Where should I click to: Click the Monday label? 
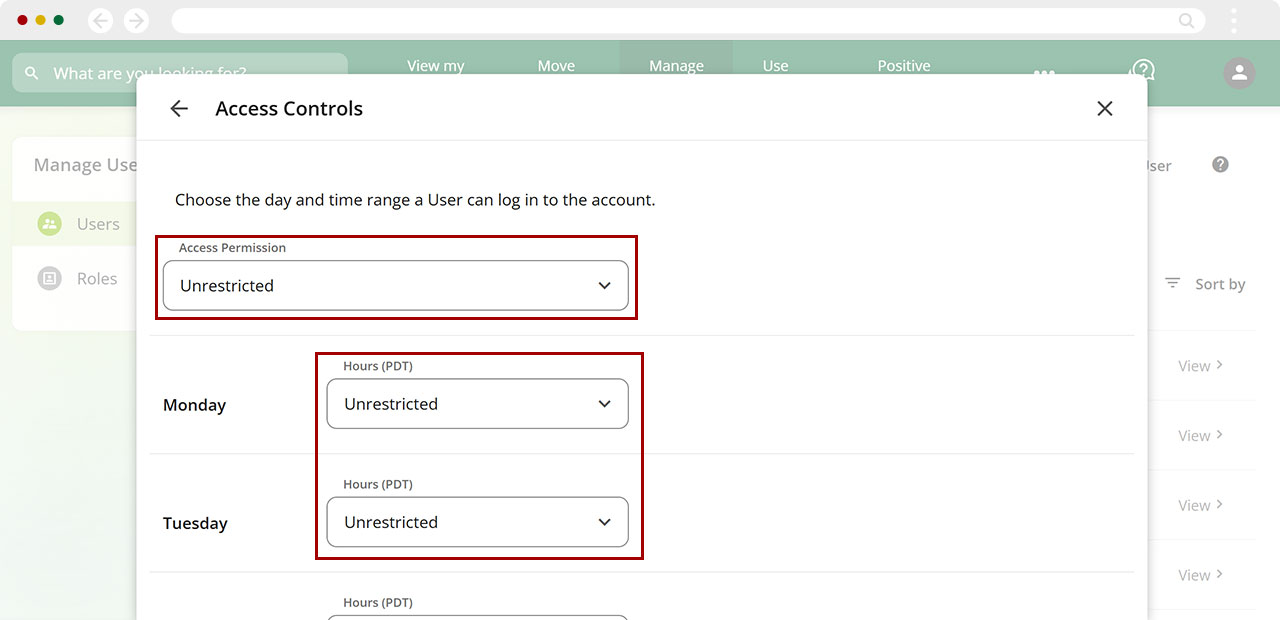click(194, 405)
